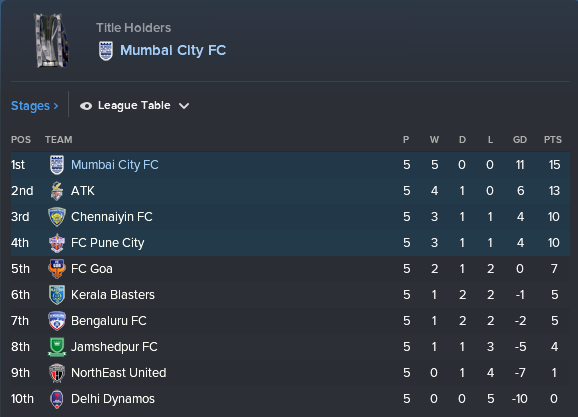Viewport: 578px width, 417px height.
Task: Open Mumbai City FC title holder link
Action: pyautogui.click(x=173, y=51)
